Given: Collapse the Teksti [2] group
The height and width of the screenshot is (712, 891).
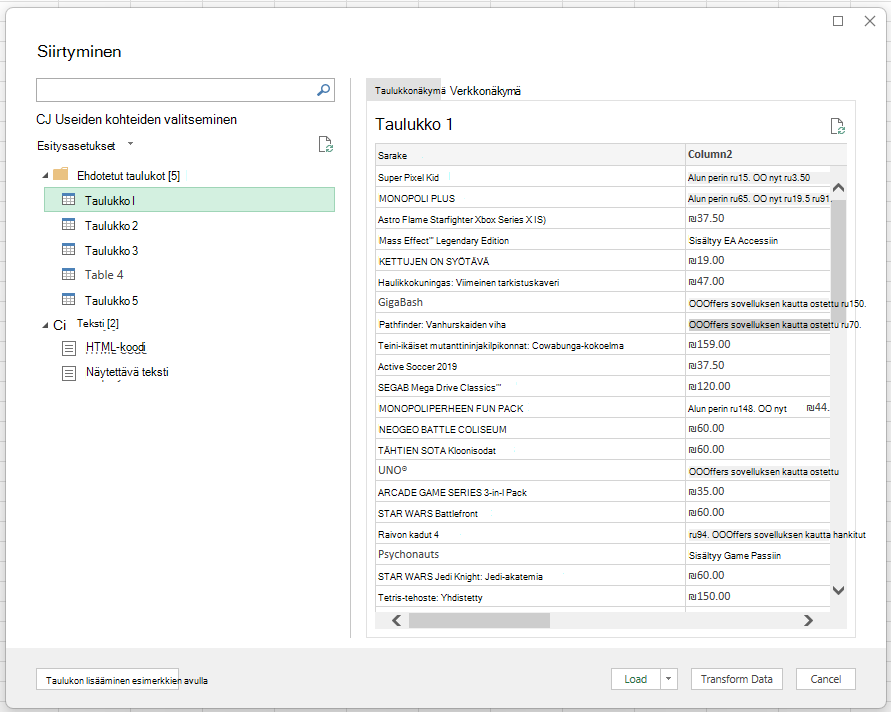Looking at the screenshot, I should pos(45,325).
